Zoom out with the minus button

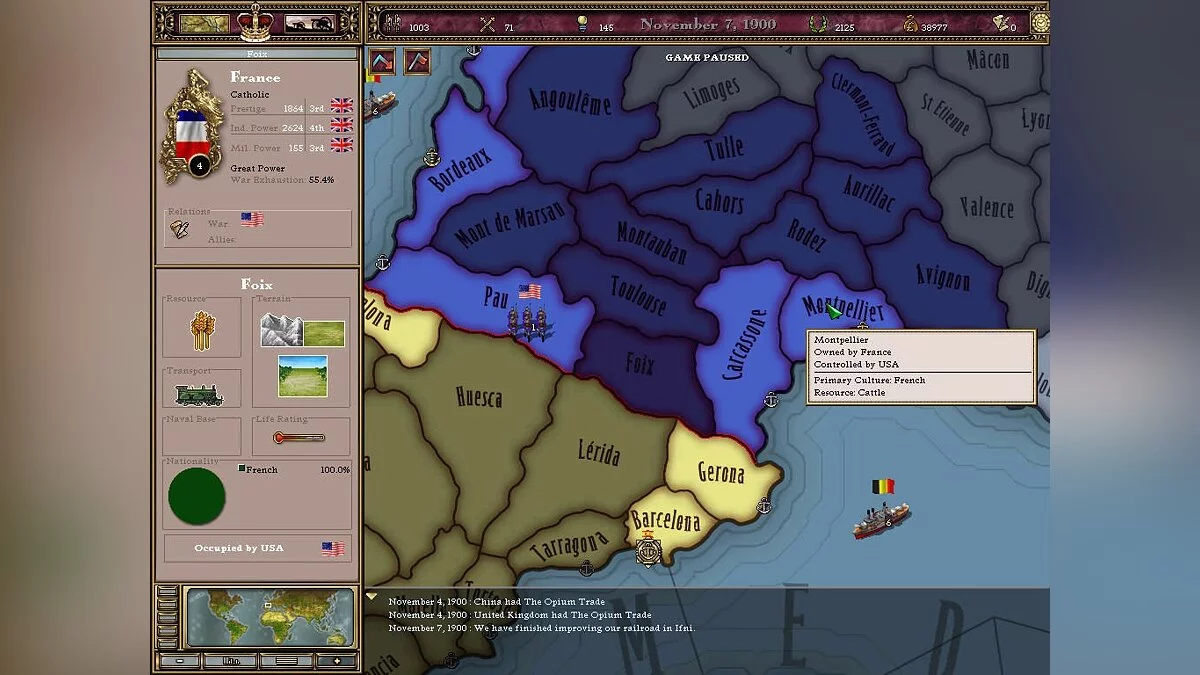[179, 661]
